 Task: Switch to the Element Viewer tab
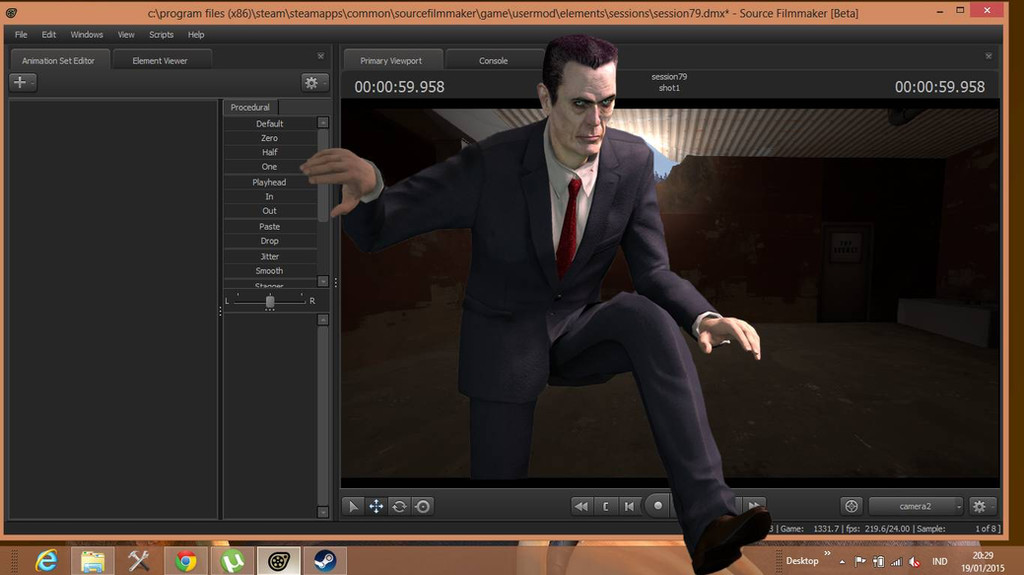pyautogui.click(x=160, y=60)
